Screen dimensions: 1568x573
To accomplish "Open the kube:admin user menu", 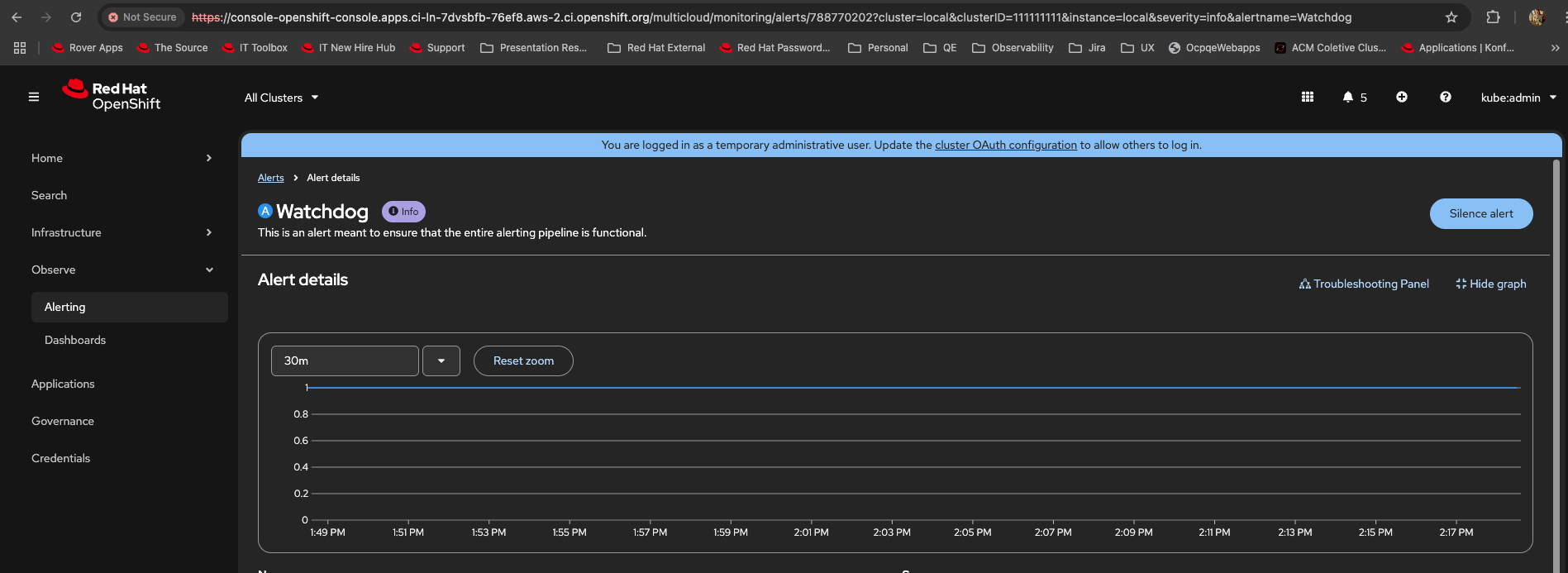I will coord(1518,98).
